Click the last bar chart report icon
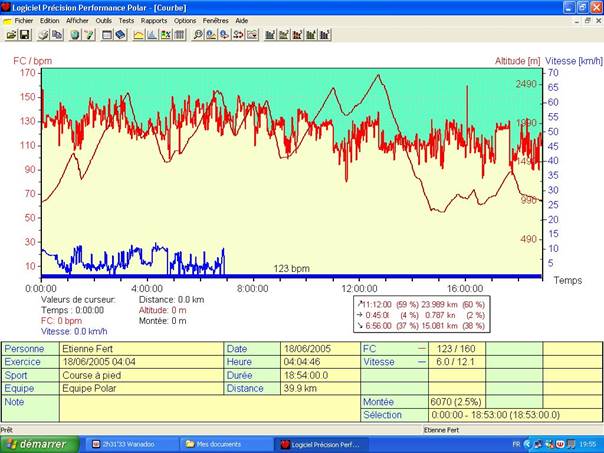Screen dimensions: 604x453 click(324, 35)
